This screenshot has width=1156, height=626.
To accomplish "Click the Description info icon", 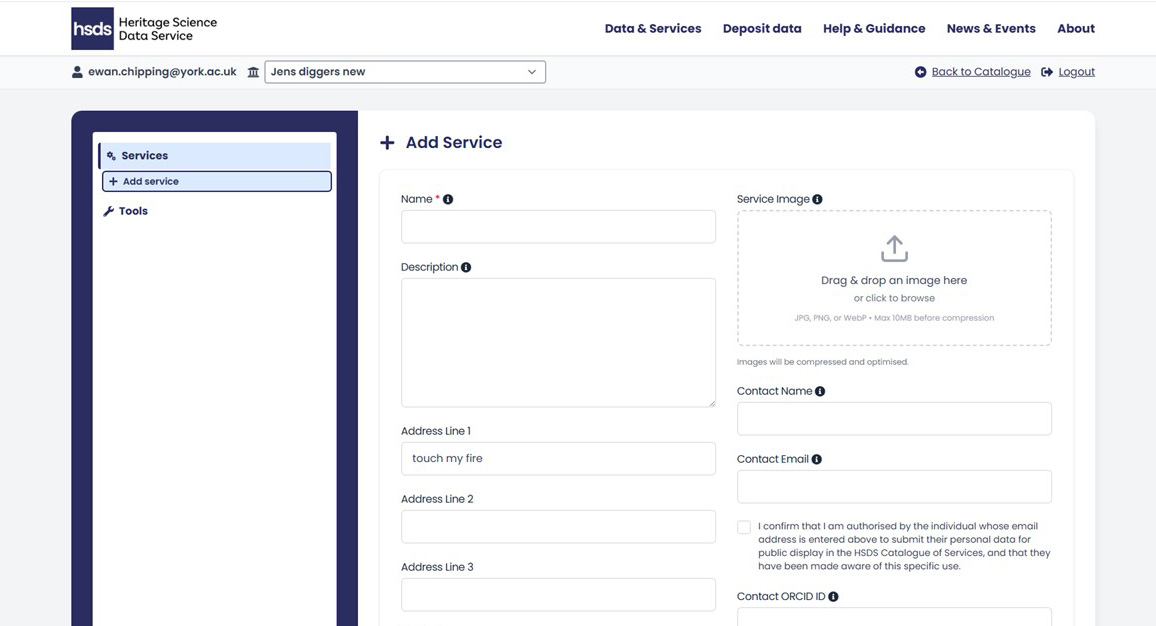I will point(465,266).
